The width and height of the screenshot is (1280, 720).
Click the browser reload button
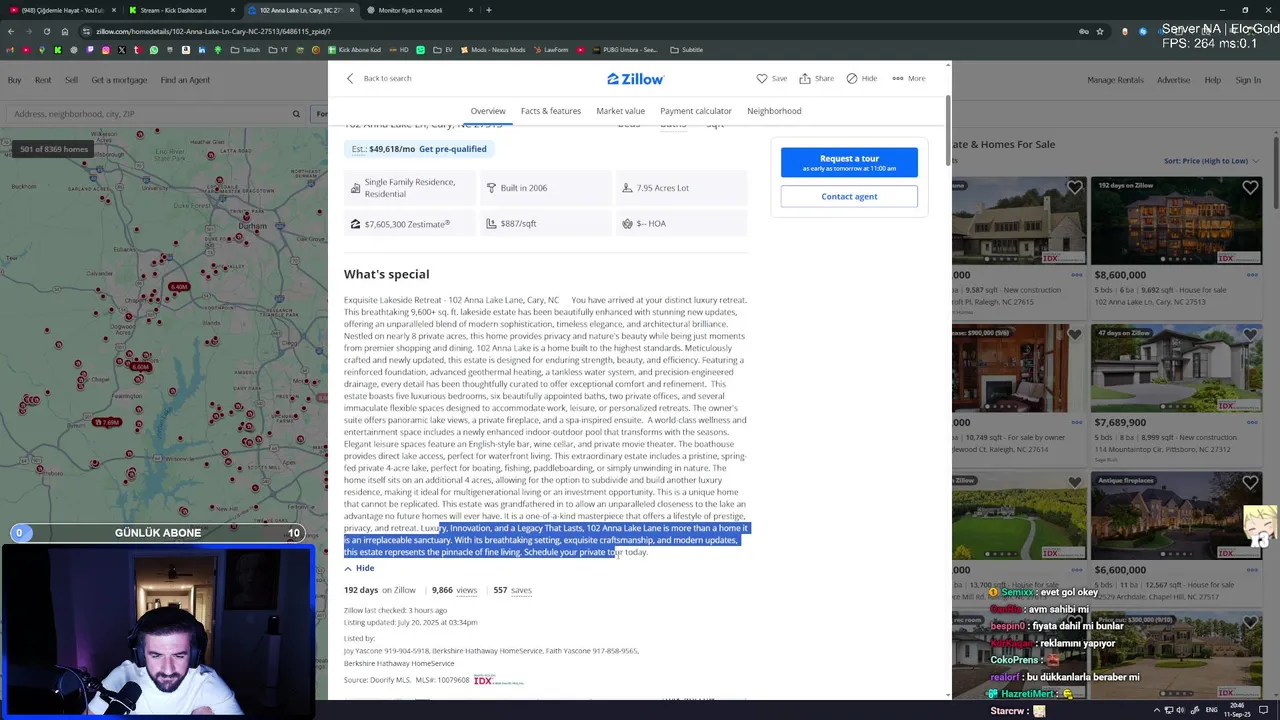tap(46, 31)
